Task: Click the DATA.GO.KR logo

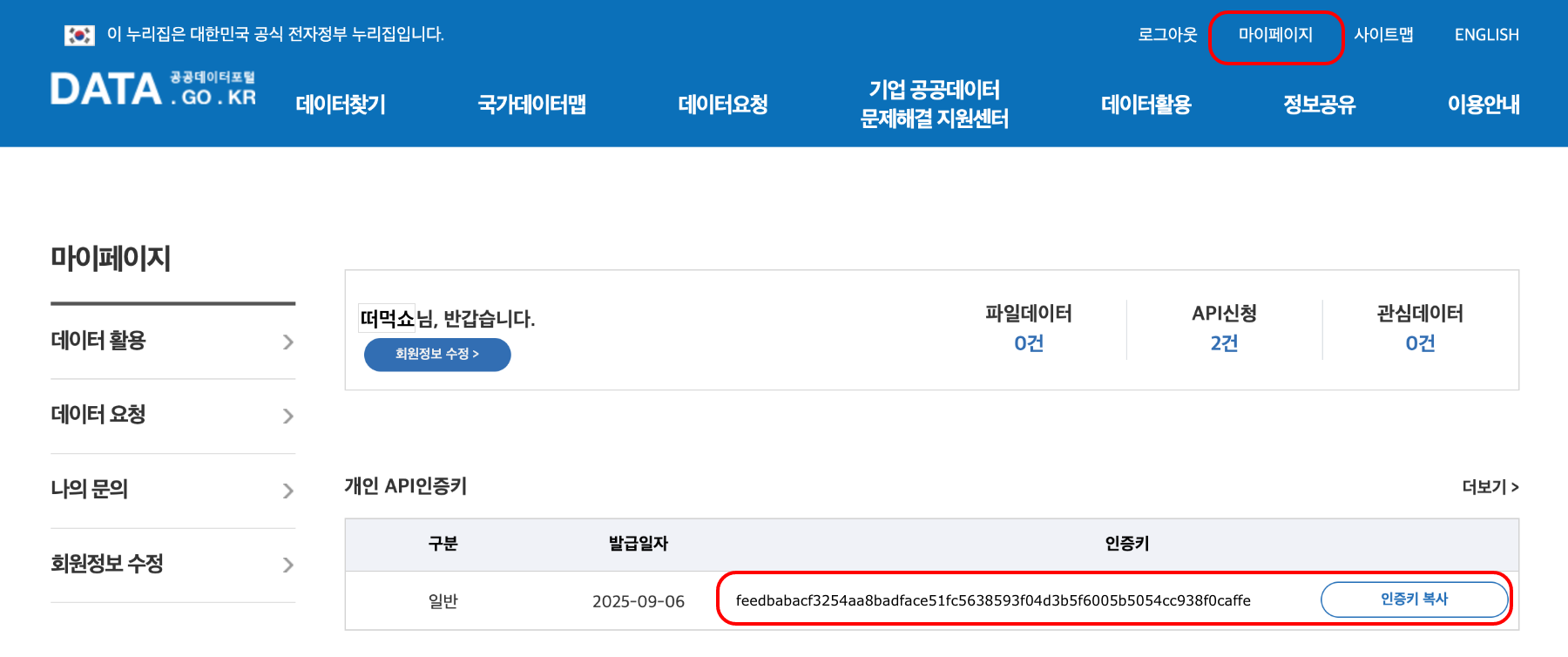Action: 153,89
